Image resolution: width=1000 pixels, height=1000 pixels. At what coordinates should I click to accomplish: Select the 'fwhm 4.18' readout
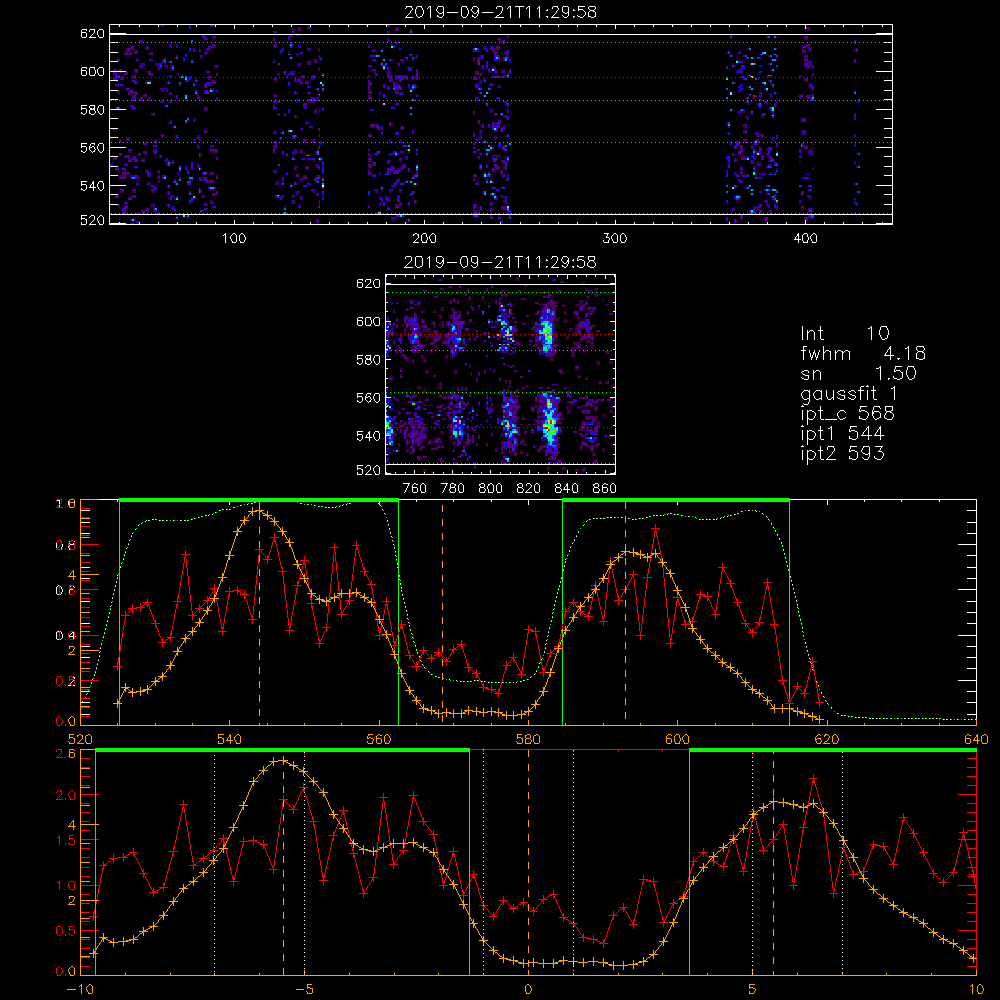click(863, 353)
